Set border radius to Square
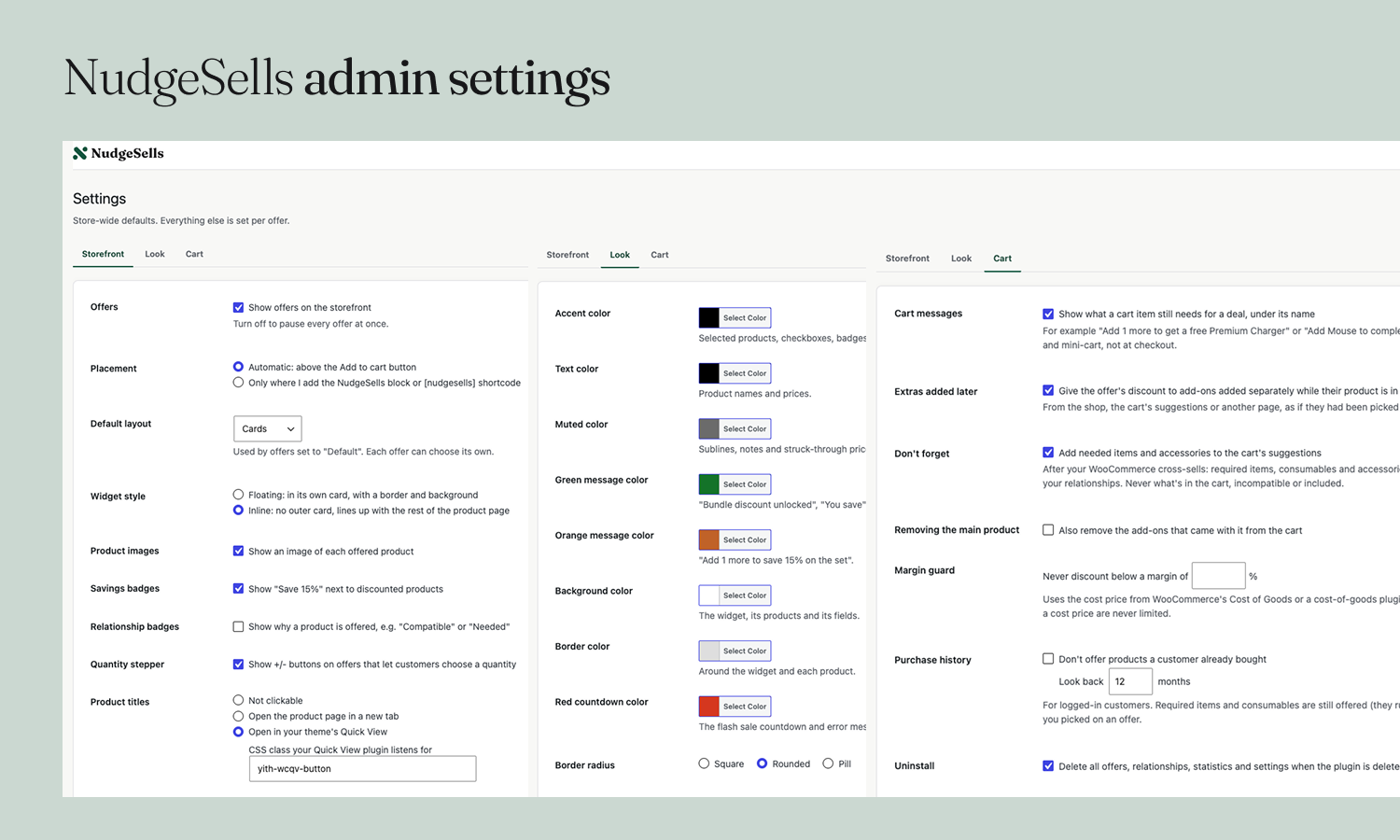Screen dimensions: 1400x840 705,763
